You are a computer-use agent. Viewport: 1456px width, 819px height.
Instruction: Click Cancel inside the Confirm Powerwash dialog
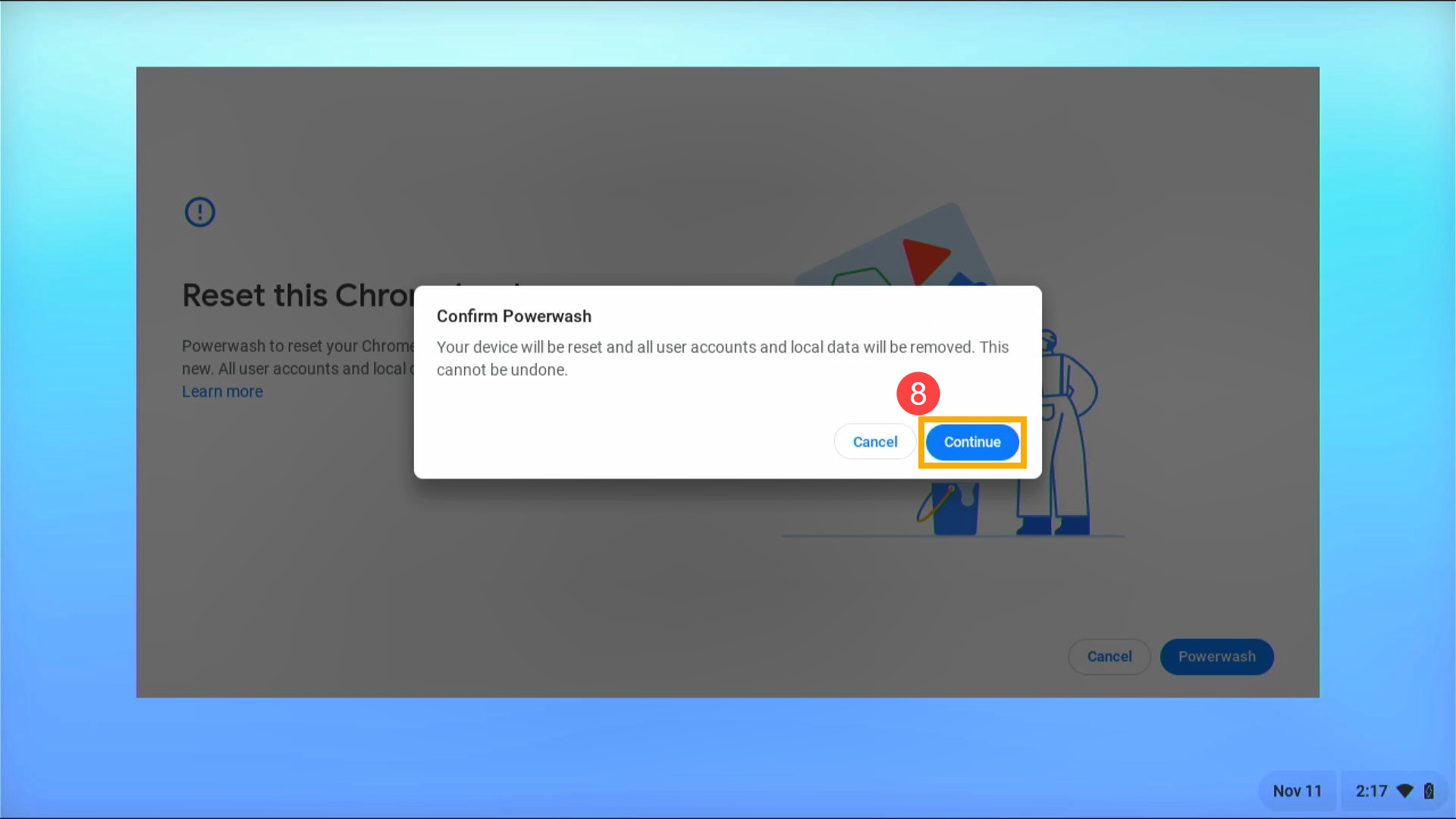(874, 441)
